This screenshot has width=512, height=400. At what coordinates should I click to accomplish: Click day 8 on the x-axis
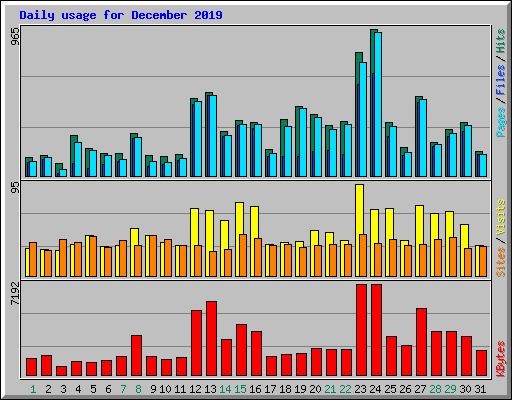pyautogui.click(x=138, y=389)
